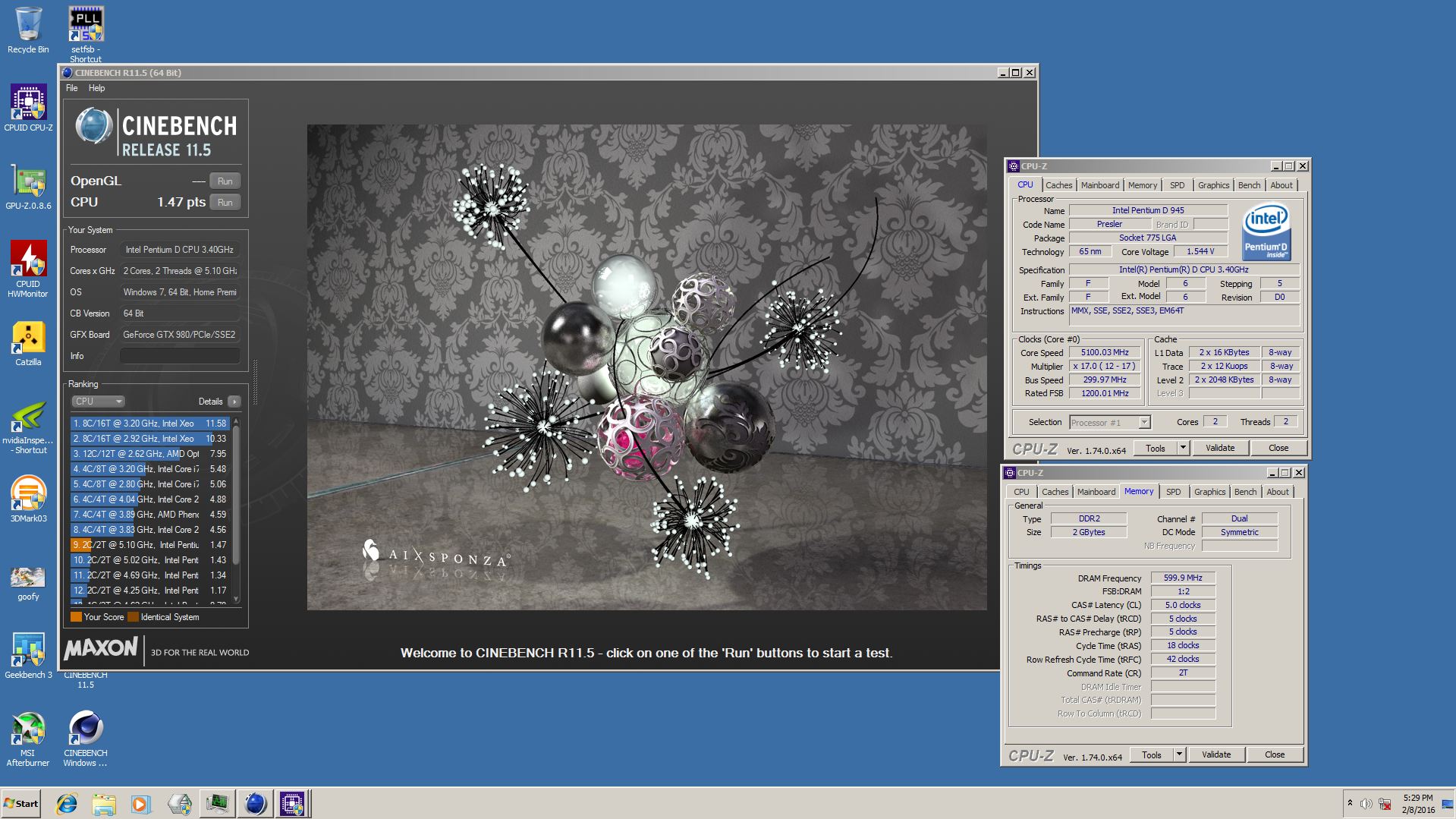Viewport: 1456px width, 819px height.
Task: Launch CPUID HWMonitor from the desktop
Action: click(28, 269)
